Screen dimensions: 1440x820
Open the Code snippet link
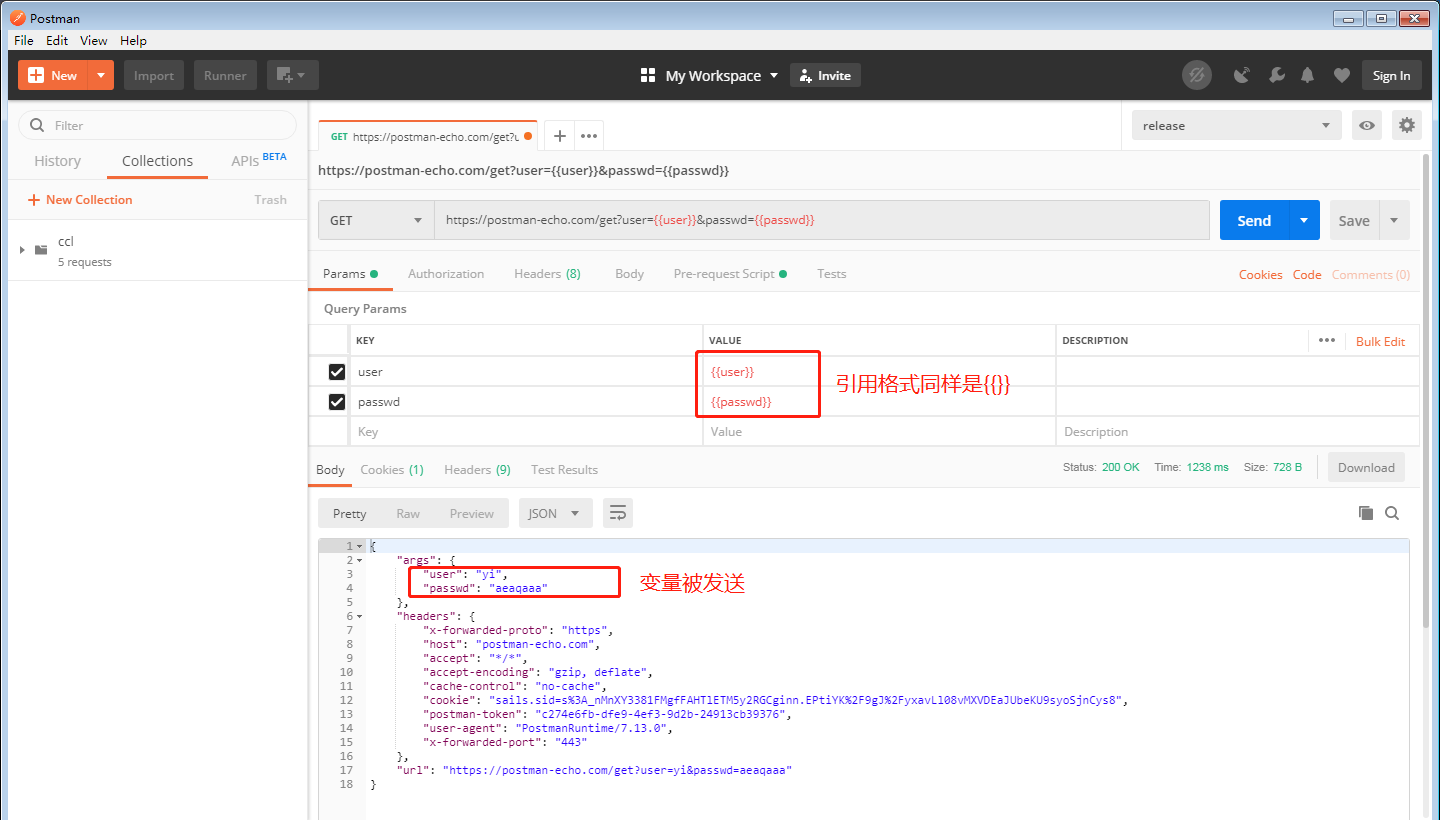[x=1307, y=274]
